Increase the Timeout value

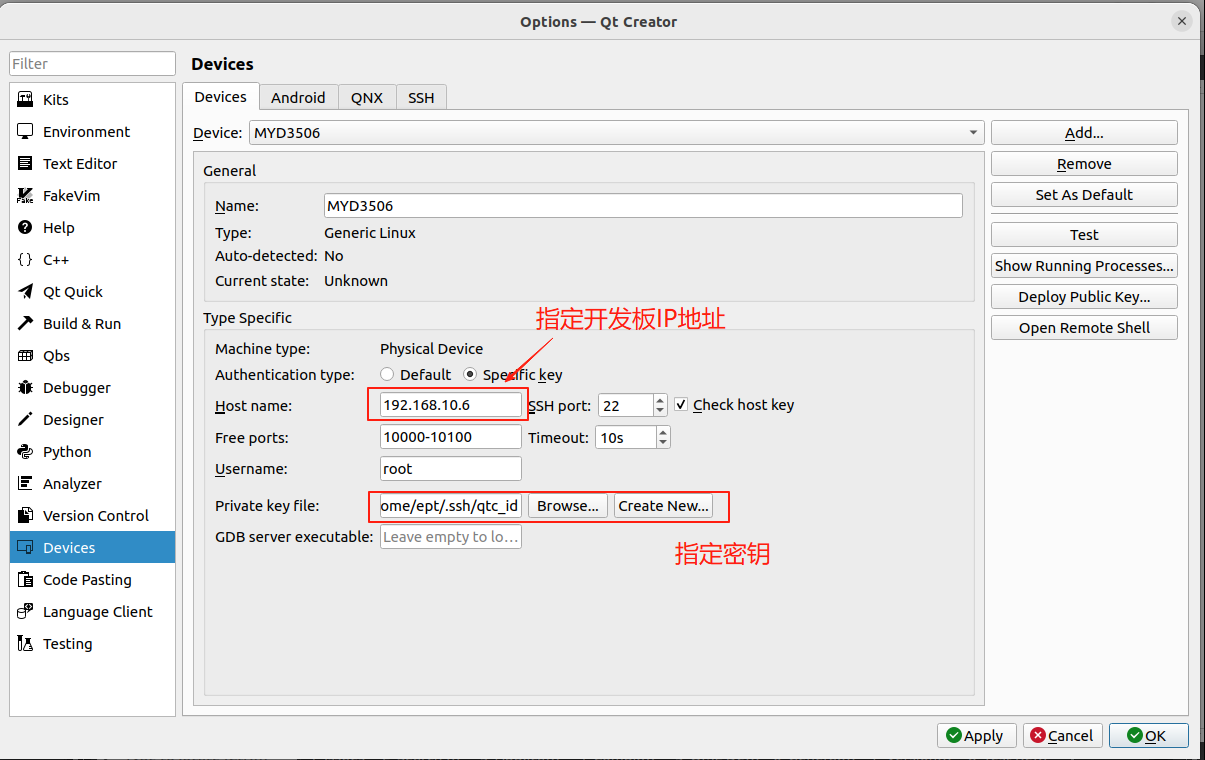664,432
